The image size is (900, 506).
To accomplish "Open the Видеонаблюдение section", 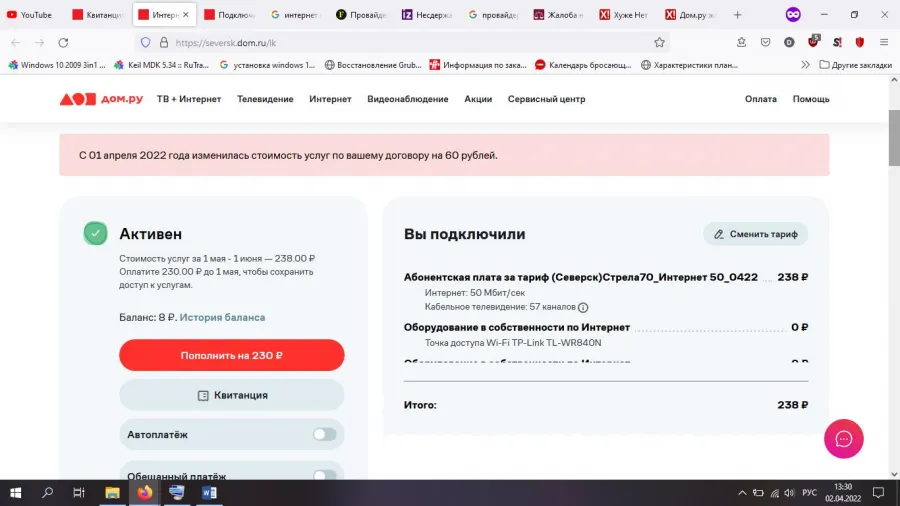I will pyautogui.click(x=408, y=99).
